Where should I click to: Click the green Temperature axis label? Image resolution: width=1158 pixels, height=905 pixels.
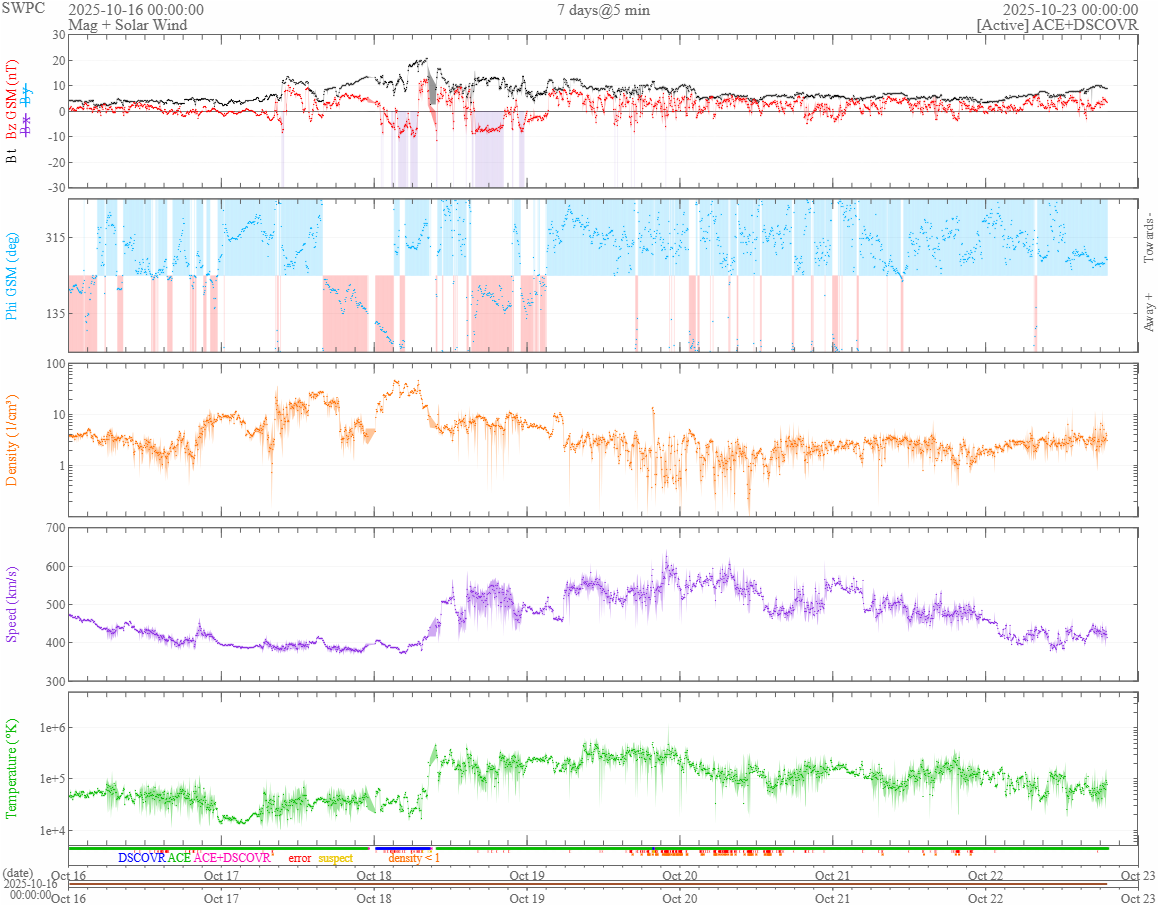(12, 768)
